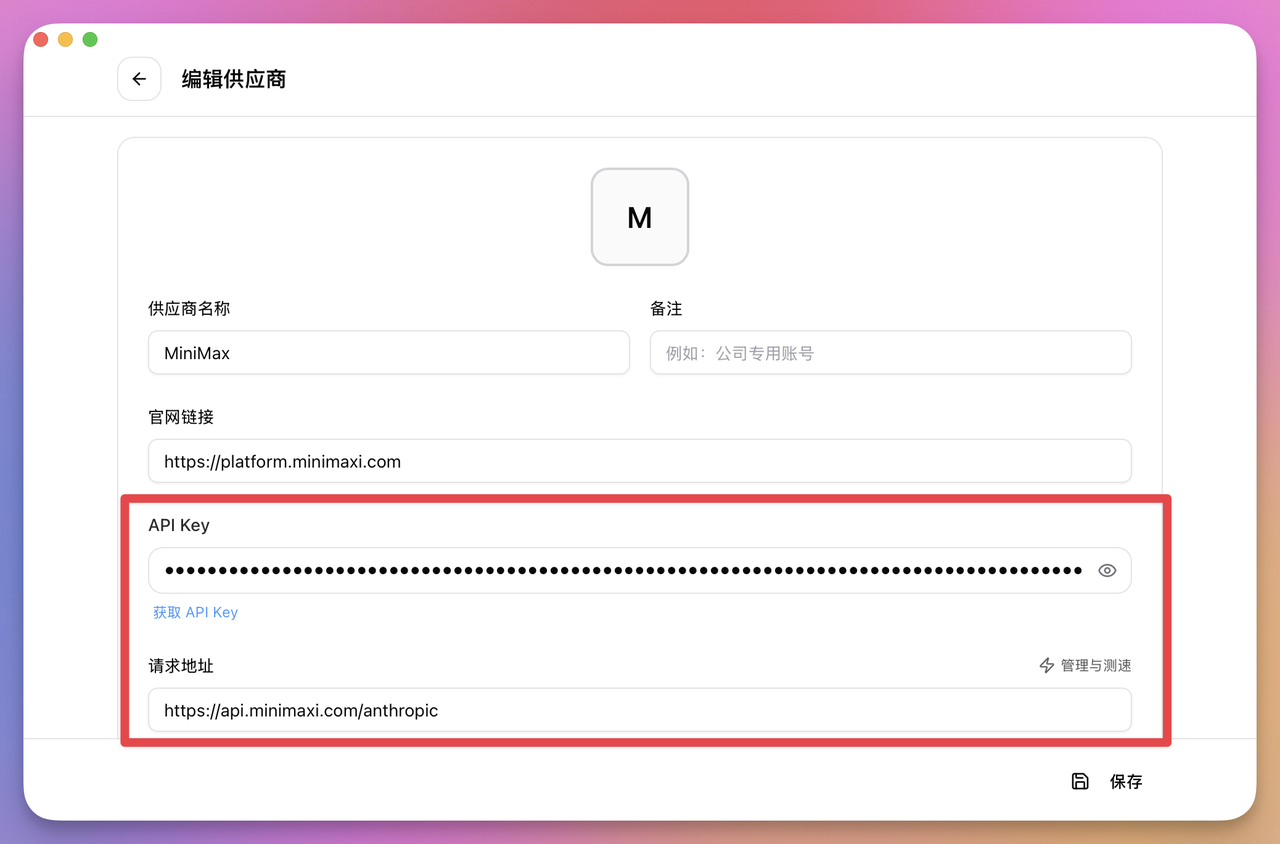Screen dimensions: 1280x844
Task: Click the lightning bolt icon beside 管理与测速
Action: point(1047,665)
